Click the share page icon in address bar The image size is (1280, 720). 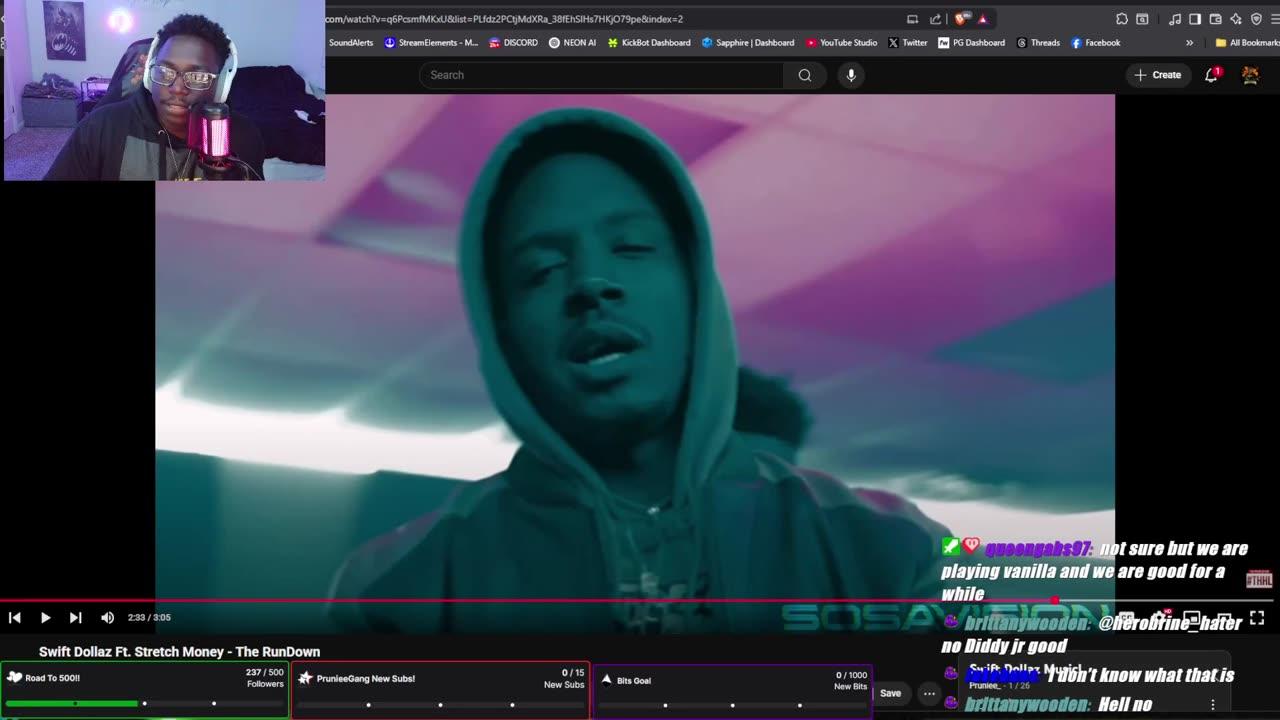(x=936, y=19)
